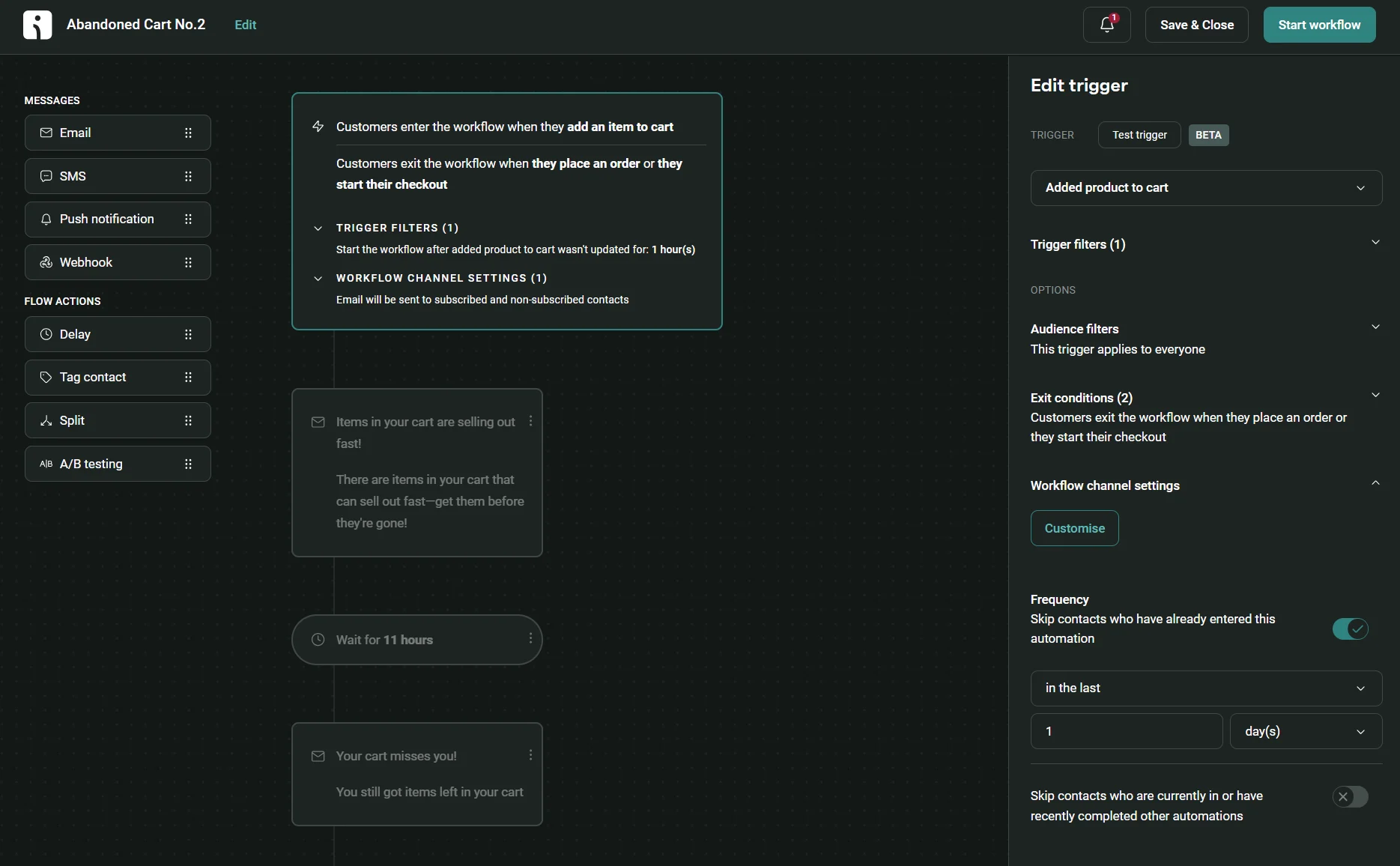The width and height of the screenshot is (1400, 866).
Task: Expand the Audience filters section
Action: 1375,327
